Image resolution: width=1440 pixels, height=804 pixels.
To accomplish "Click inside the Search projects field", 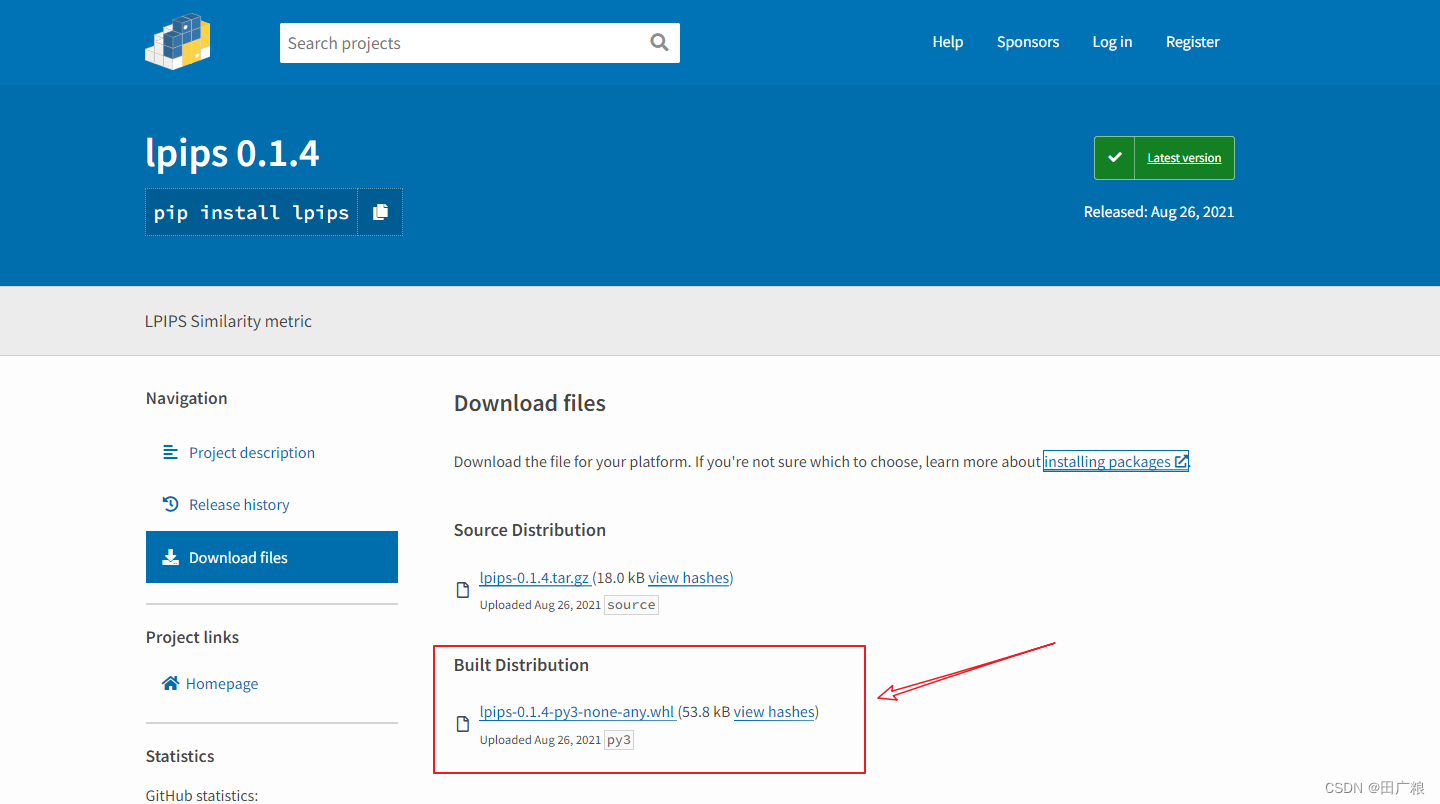I will pos(450,42).
